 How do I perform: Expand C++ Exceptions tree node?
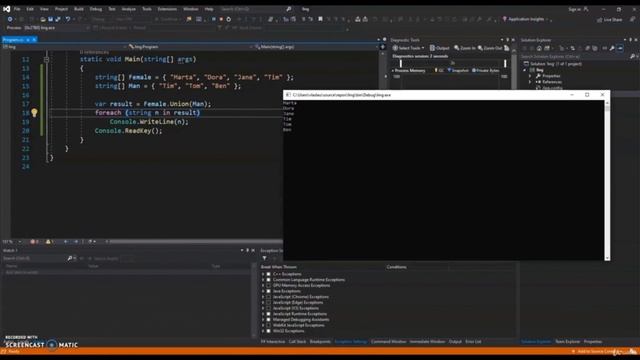click(263, 274)
